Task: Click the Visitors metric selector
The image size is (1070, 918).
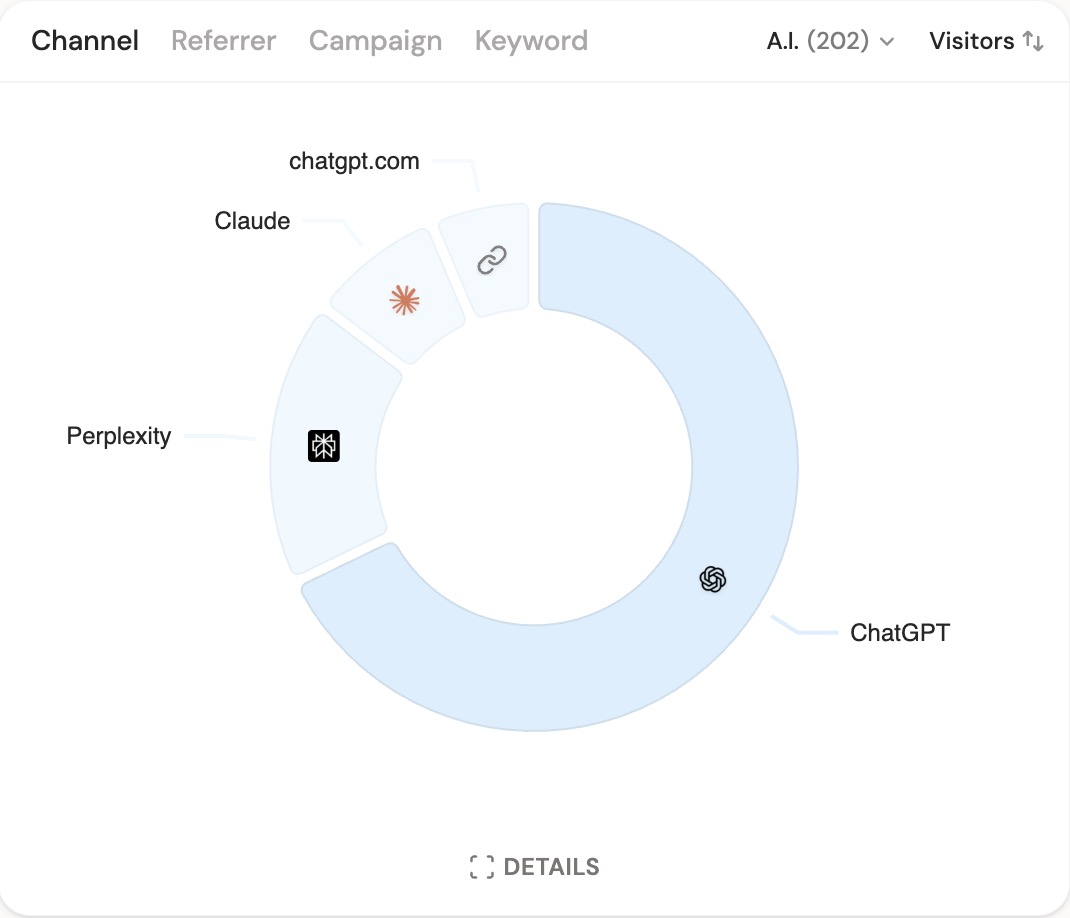Action: coord(986,41)
